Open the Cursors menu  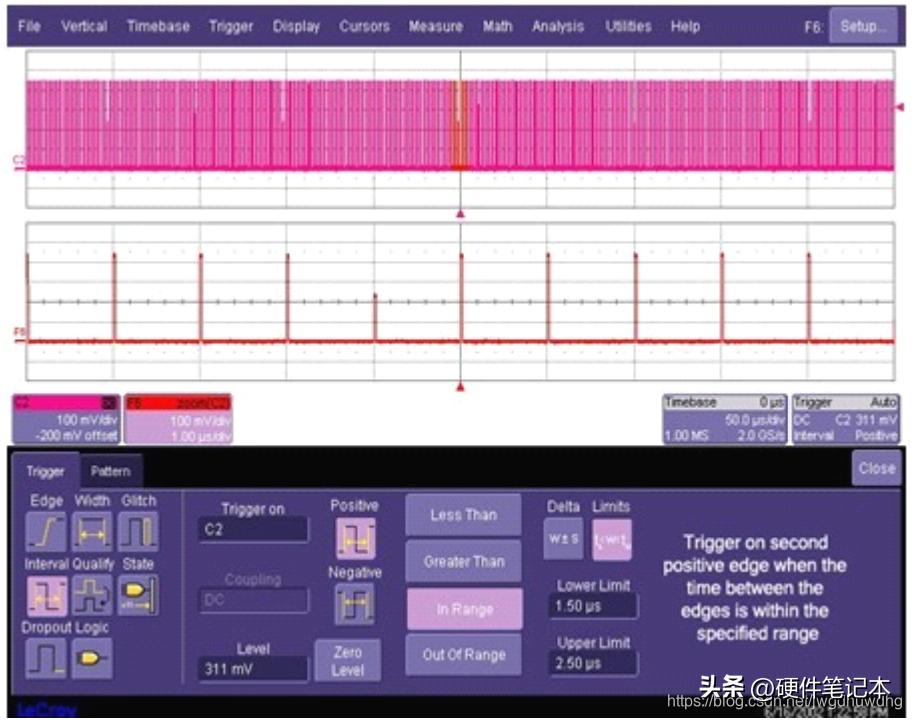[x=364, y=26]
